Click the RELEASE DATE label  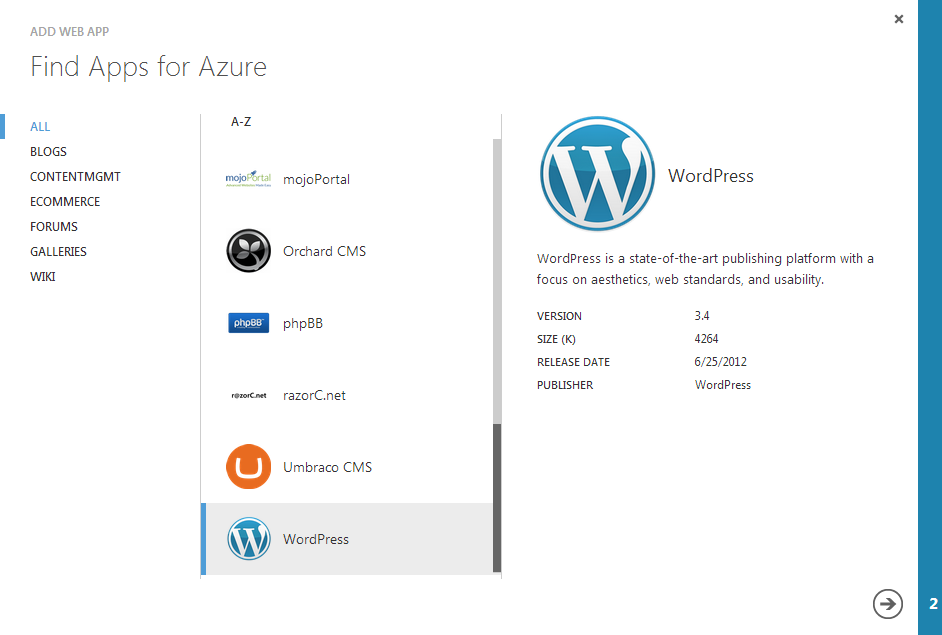pyautogui.click(x=573, y=362)
